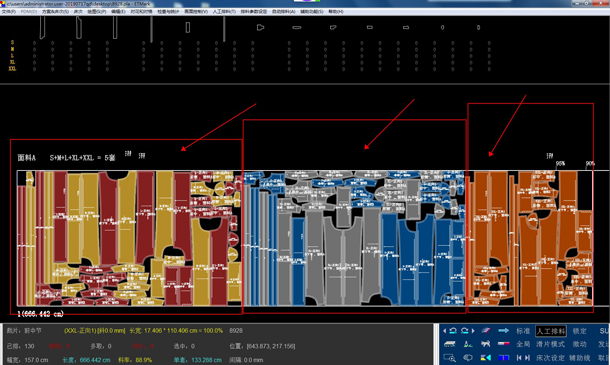Click the zoom magnifier icon
Image resolution: width=610 pixels, height=365 pixels.
tap(449, 358)
